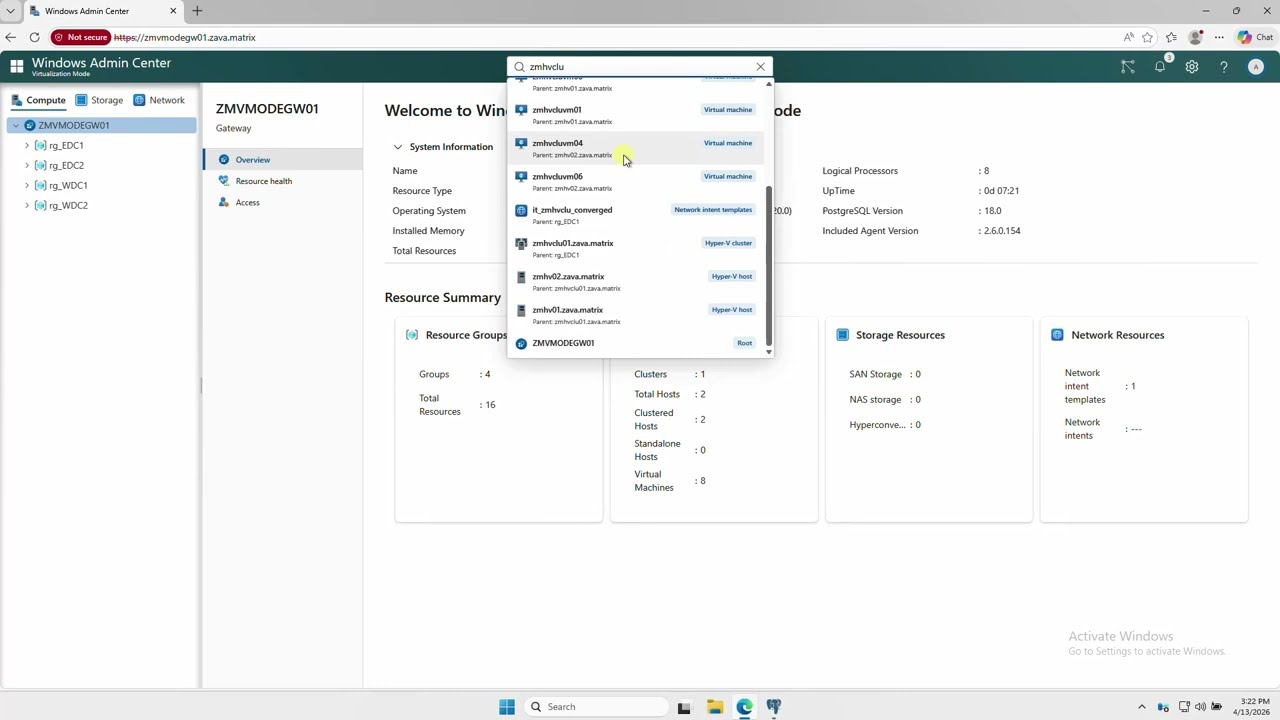Click the cluster icon of zmhvclu01.zava.matrix

pyautogui.click(x=521, y=243)
